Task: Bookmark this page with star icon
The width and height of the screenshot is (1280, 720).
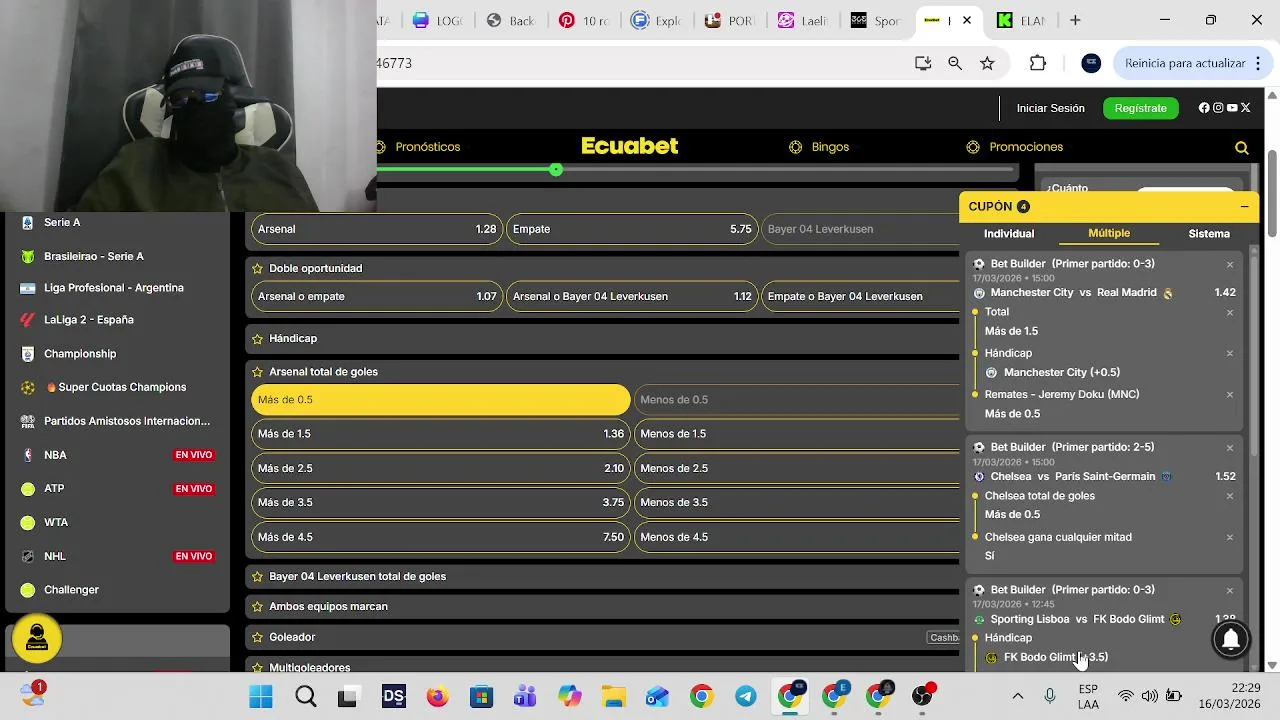Action: coord(987,63)
